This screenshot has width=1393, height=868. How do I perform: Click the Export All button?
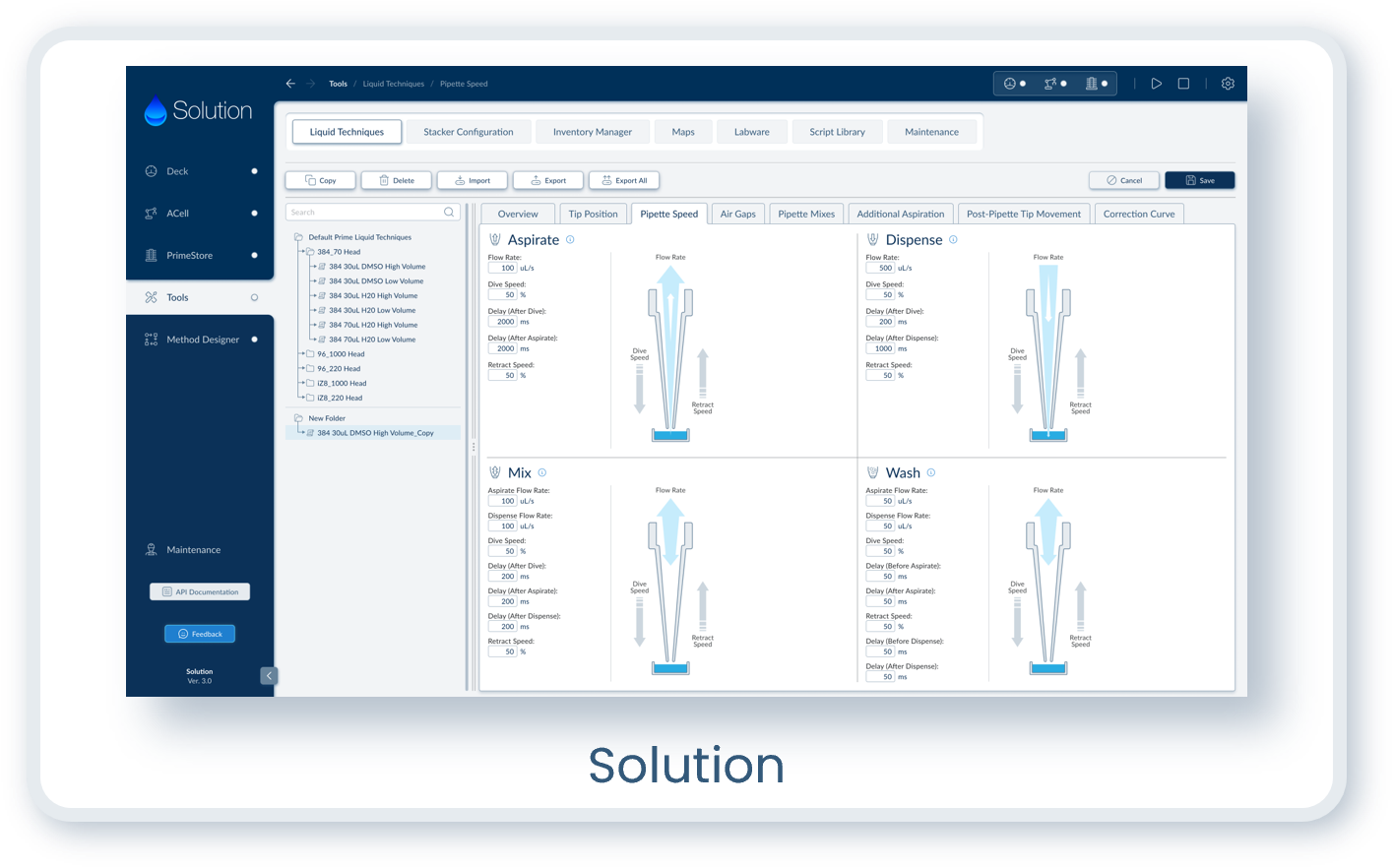tap(624, 180)
